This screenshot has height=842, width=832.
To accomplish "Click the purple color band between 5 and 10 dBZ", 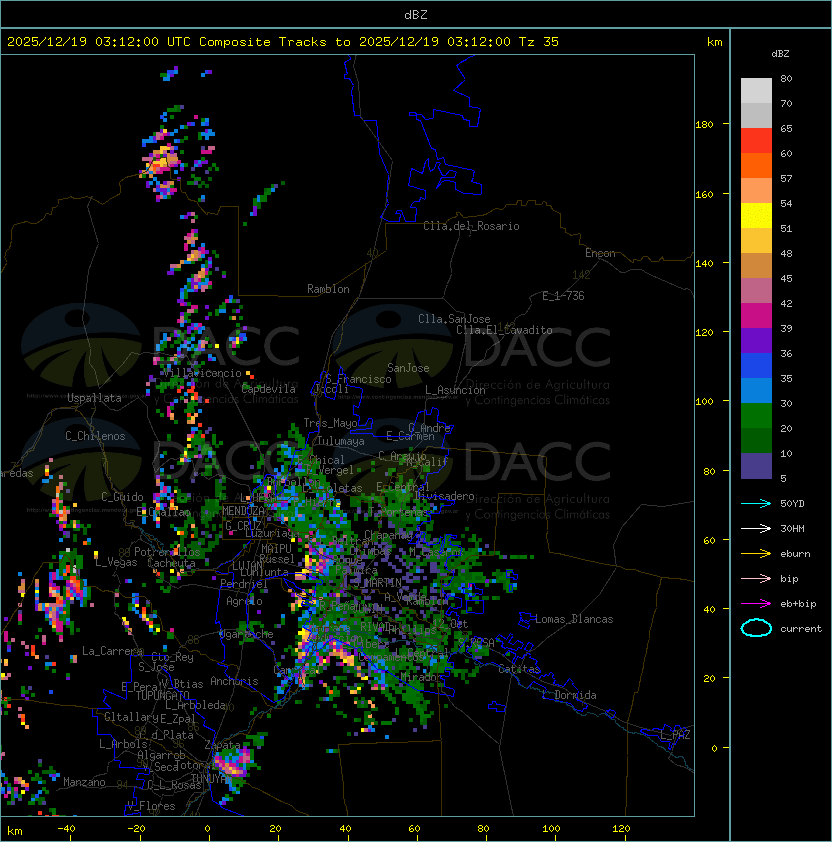I will (756, 466).
